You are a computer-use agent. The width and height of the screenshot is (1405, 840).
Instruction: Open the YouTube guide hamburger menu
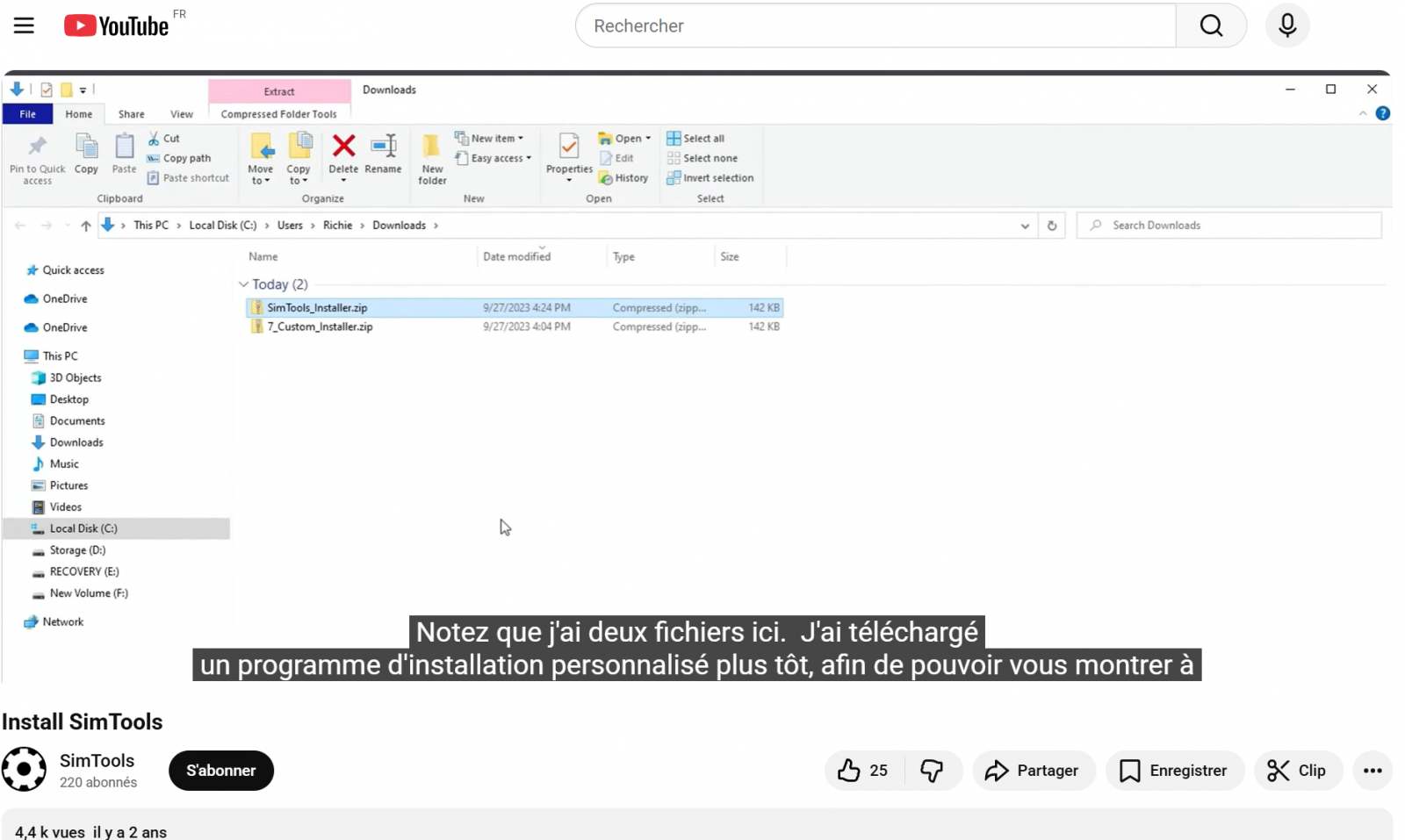pos(24,25)
